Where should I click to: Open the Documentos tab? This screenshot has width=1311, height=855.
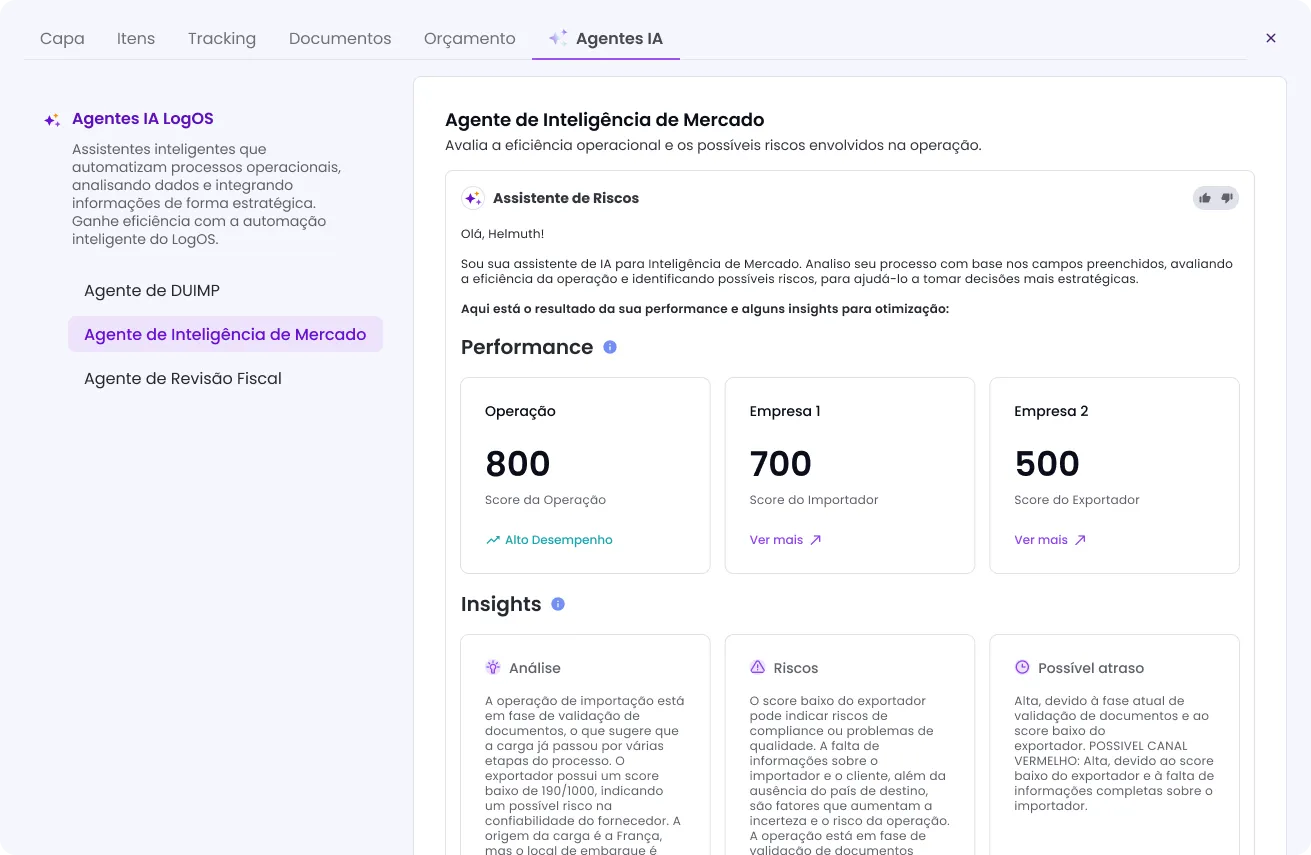click(340, 39)
